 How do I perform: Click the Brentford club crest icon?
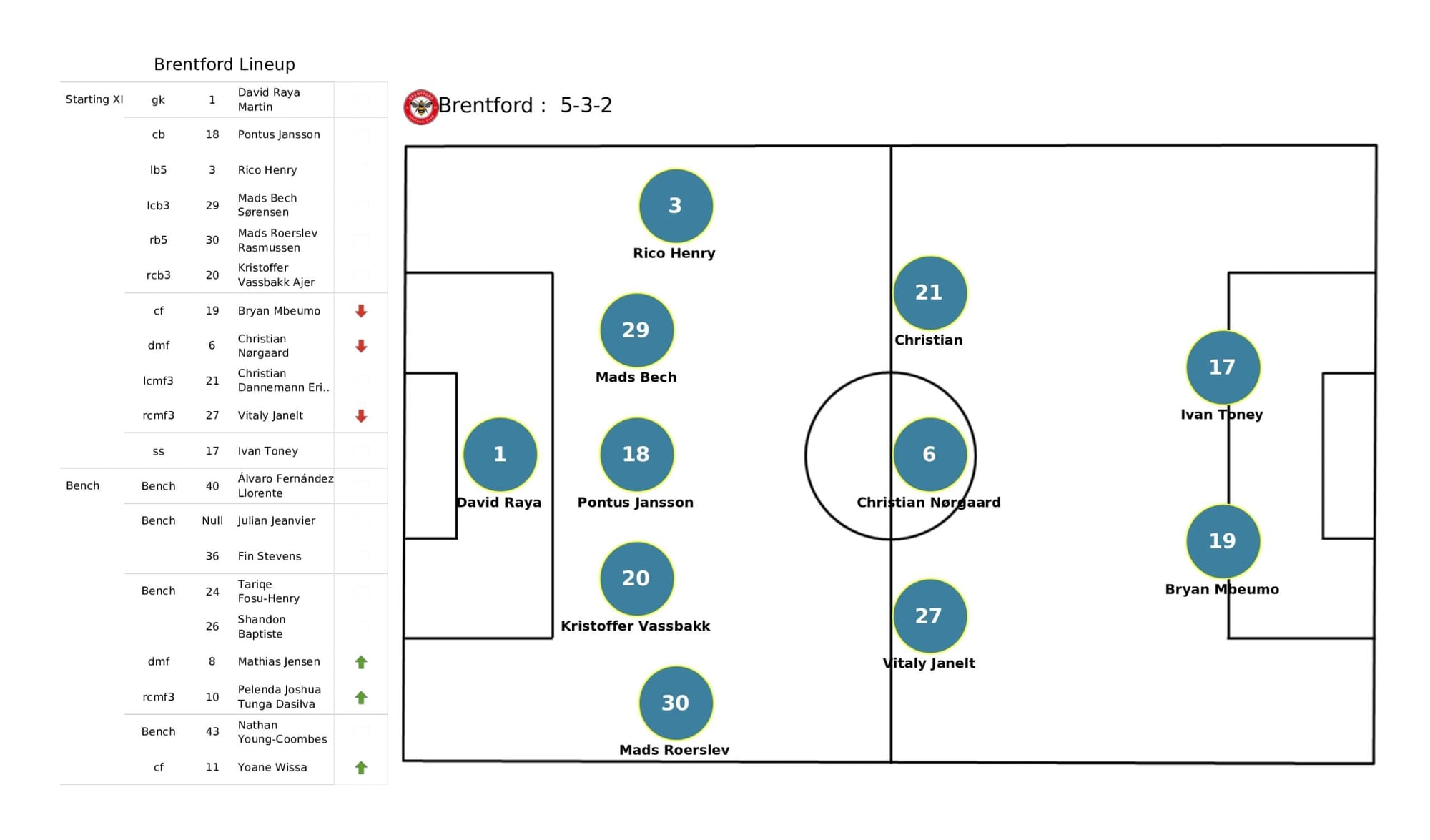[x=419, y=107]
